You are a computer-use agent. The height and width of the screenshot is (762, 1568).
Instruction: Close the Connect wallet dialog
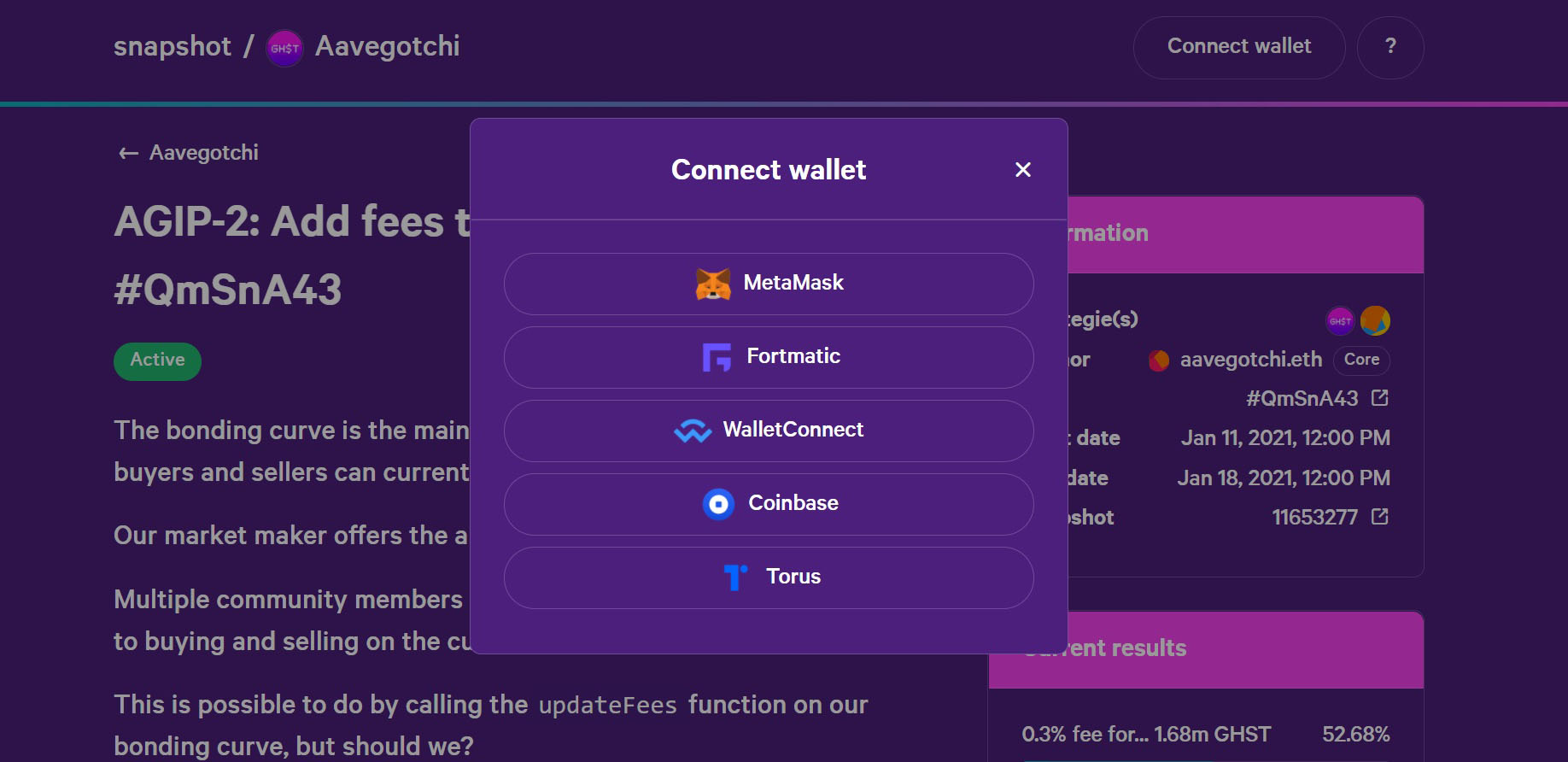coord(1022,169)
